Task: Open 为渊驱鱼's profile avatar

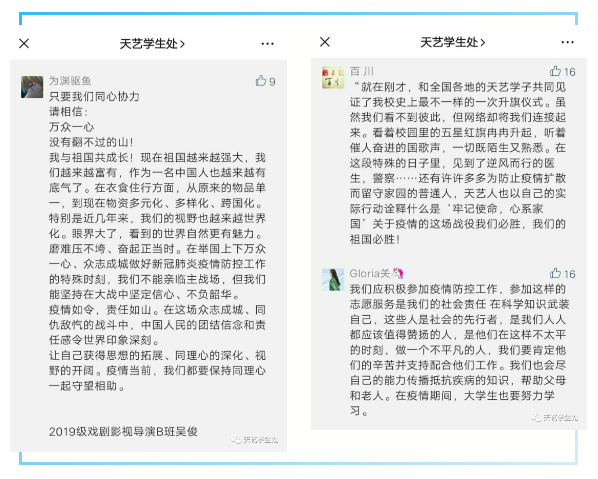Action: coord(32,87)
